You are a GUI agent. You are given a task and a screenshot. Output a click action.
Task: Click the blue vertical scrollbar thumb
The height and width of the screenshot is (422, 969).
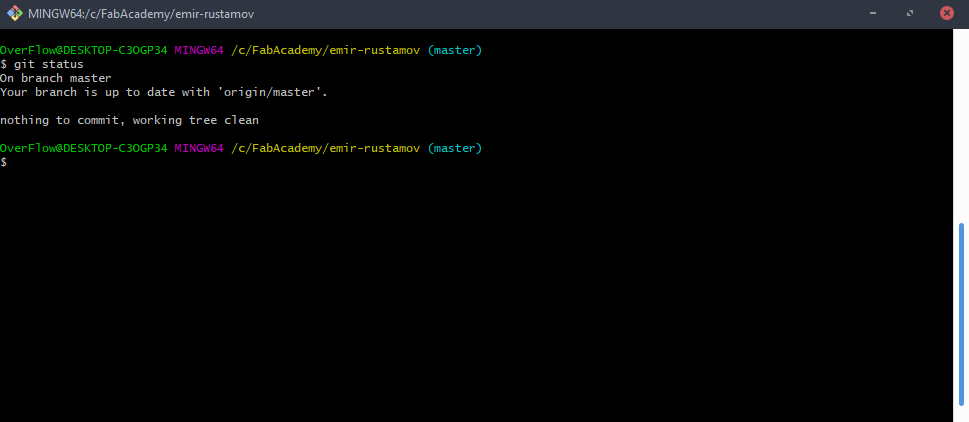click(961, 314)
